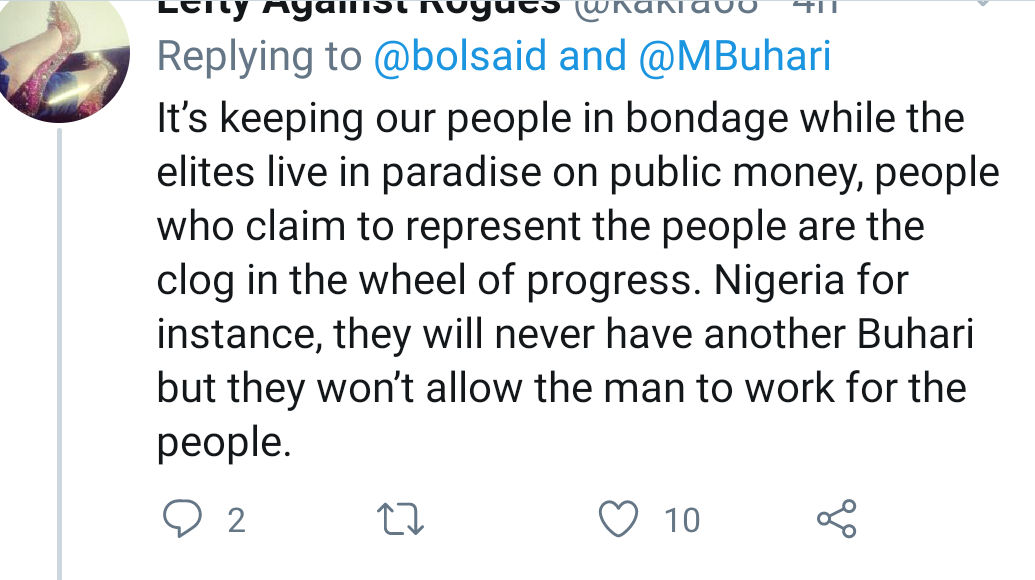
Task: Click the reply speech bubble icon
Action: pos(182,520)
